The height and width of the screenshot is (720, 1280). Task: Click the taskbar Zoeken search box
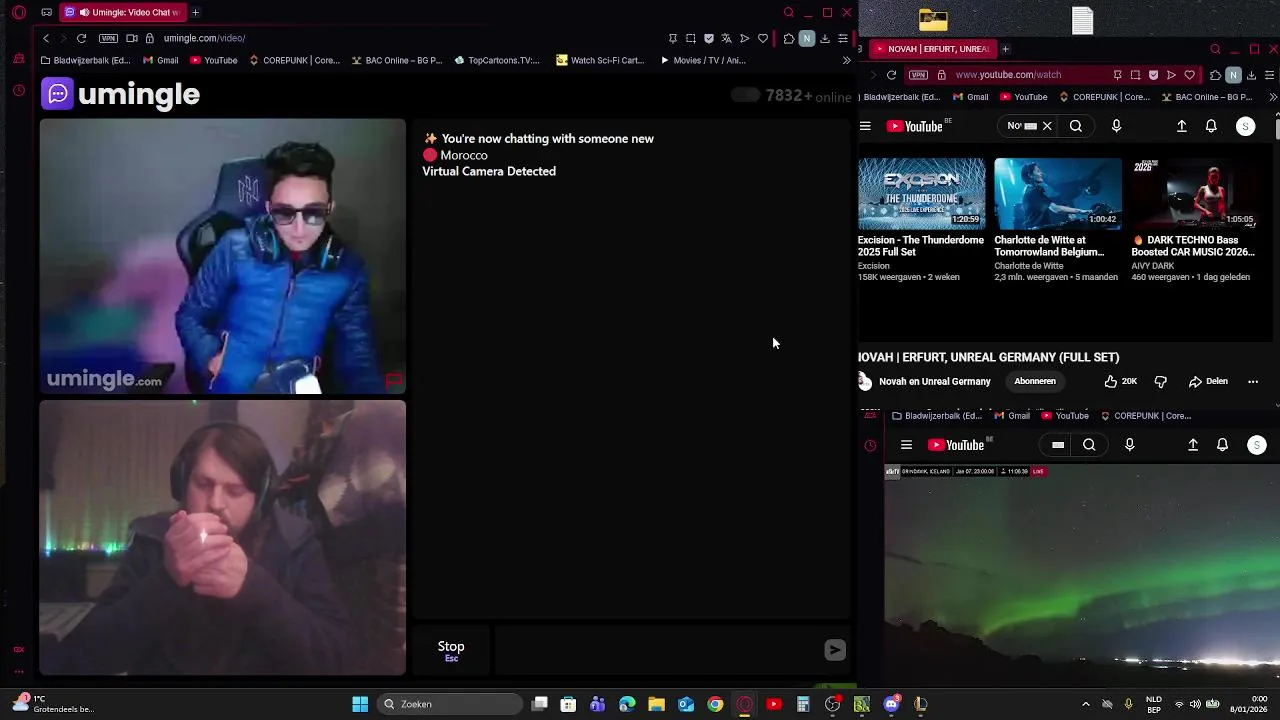[x=451, y=704]
